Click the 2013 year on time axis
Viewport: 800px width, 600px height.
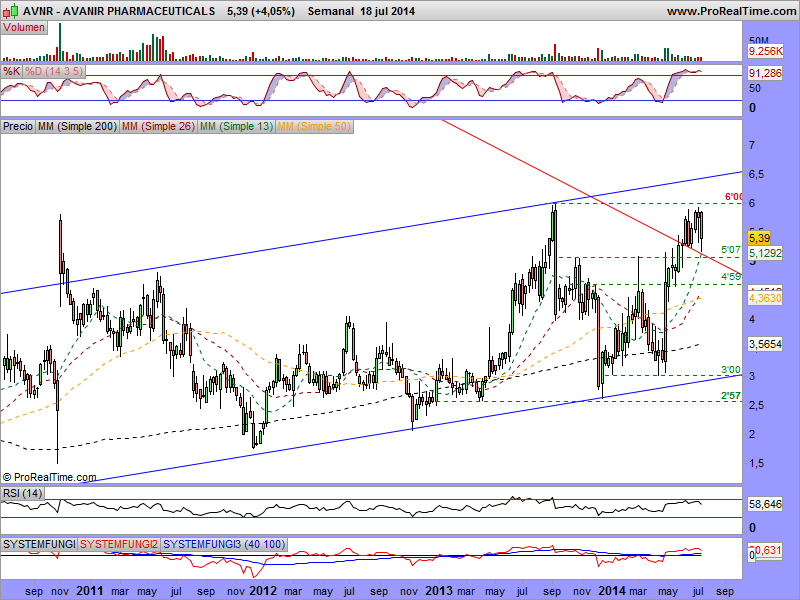pos(439,591)
